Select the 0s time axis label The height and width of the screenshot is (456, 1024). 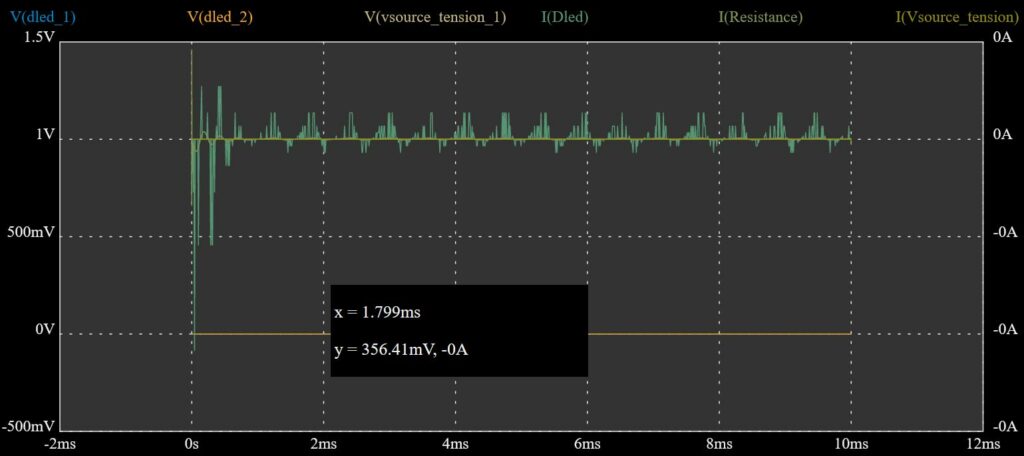click(x=191, y=444)
